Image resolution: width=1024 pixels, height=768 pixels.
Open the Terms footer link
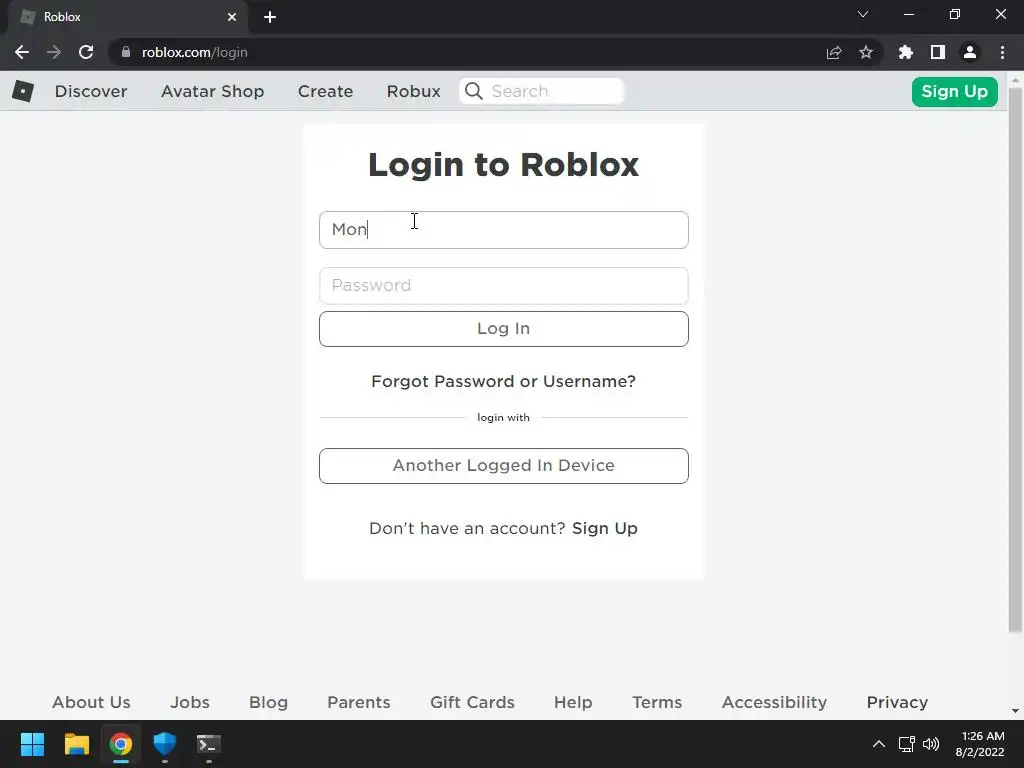click(x=657, y=702)
